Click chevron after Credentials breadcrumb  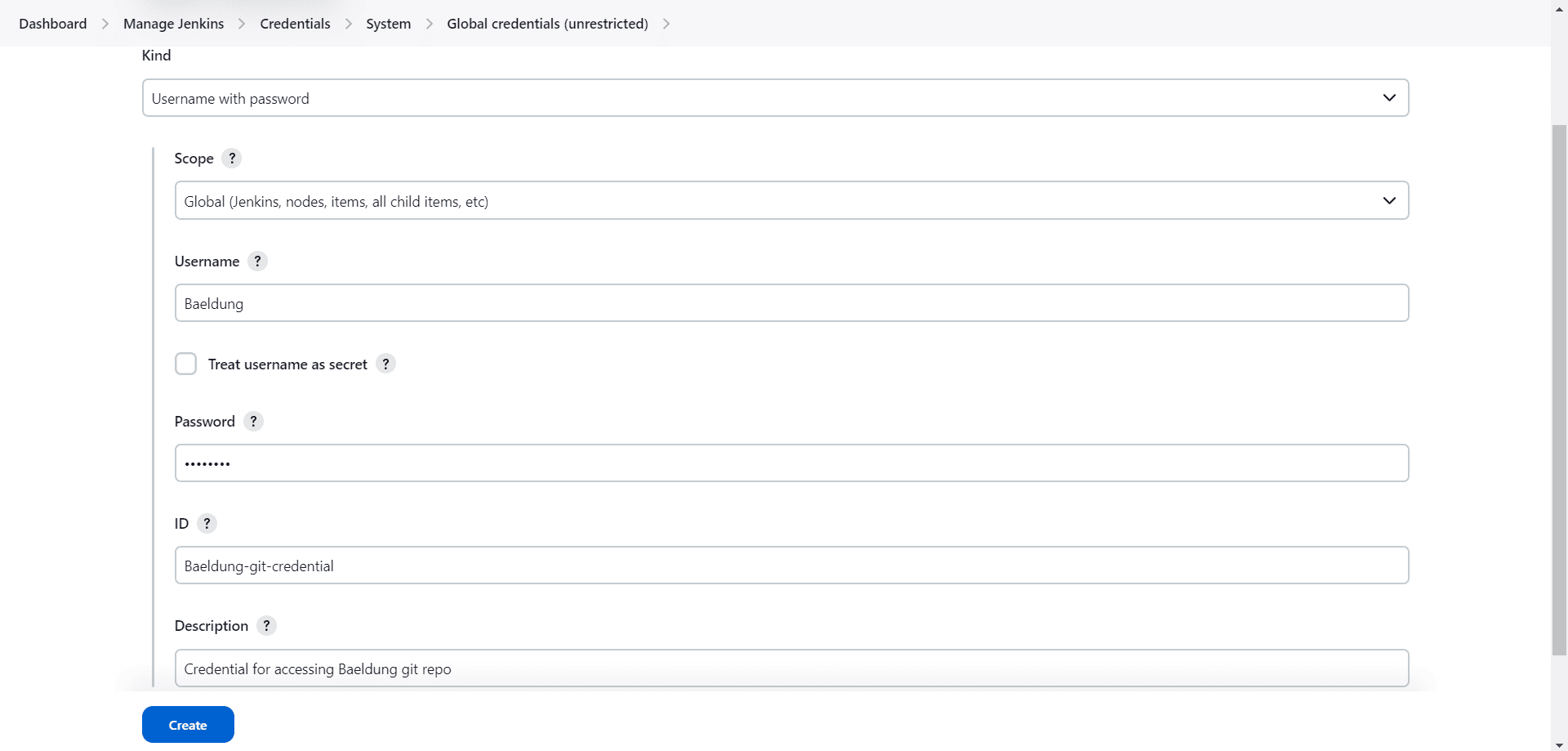[349, 24]
